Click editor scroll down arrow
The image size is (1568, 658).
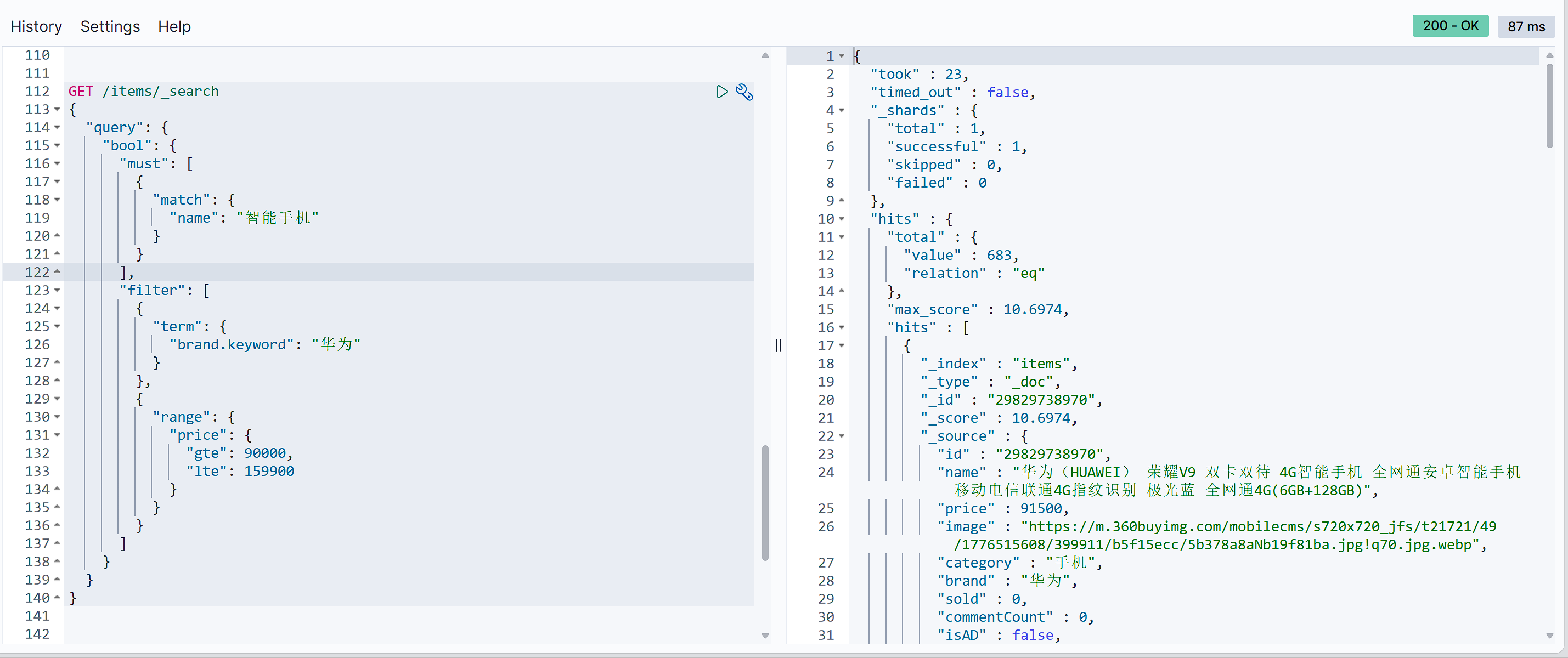[x=765, y=636]
